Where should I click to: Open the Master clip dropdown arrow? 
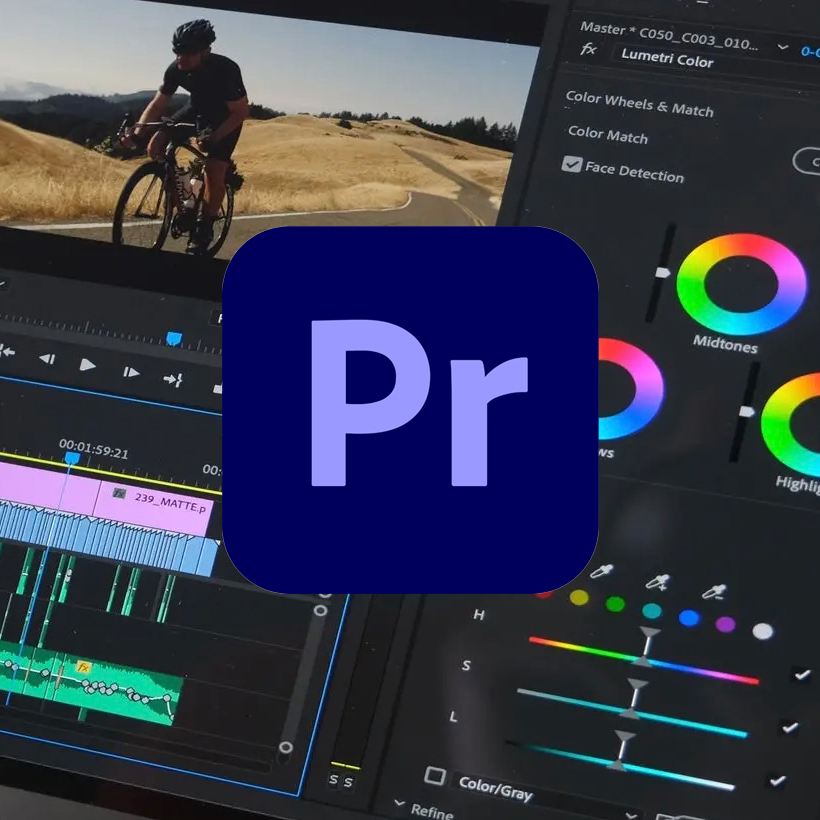point(782,47)
